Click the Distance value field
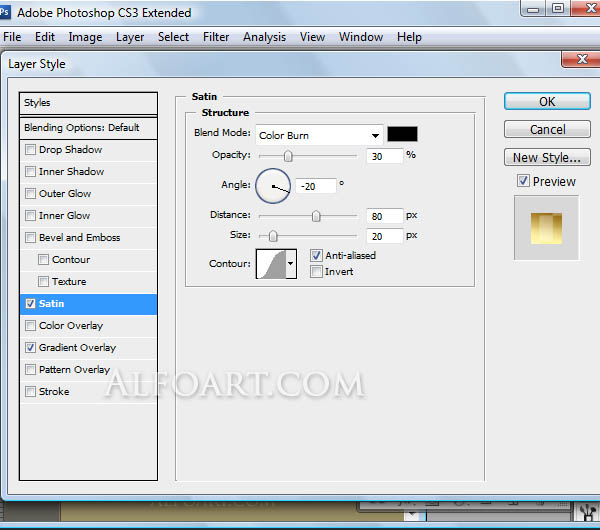600x530 pixels. click(384, 216)
